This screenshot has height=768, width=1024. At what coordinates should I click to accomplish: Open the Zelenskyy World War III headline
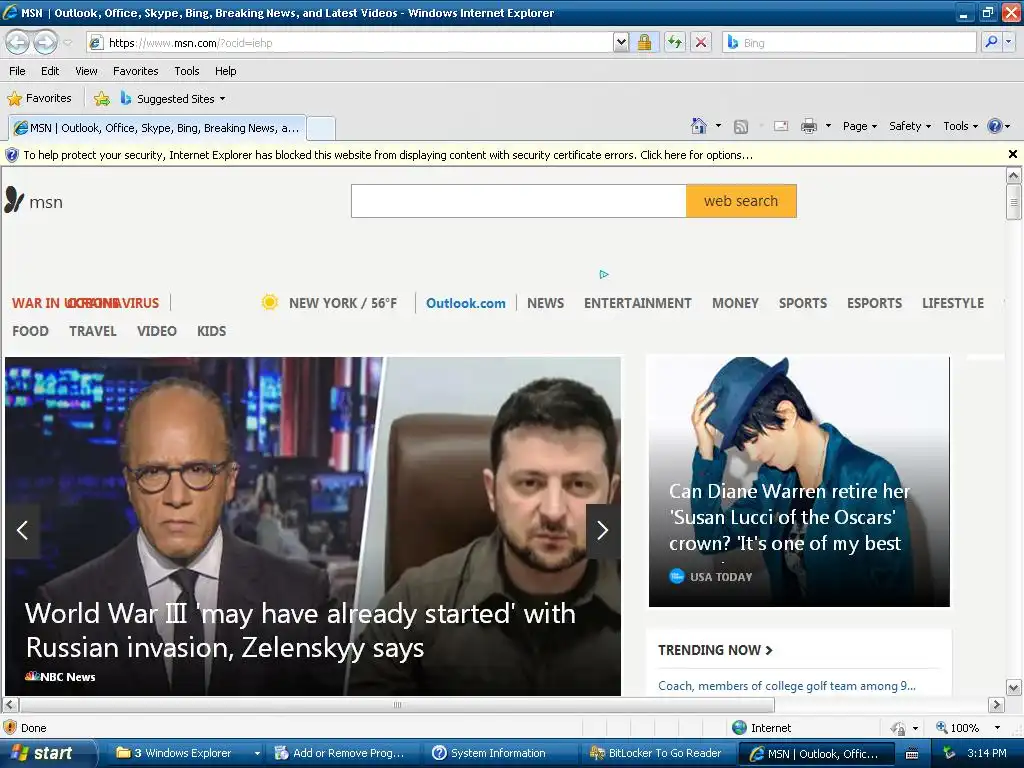tap(300, 630)
